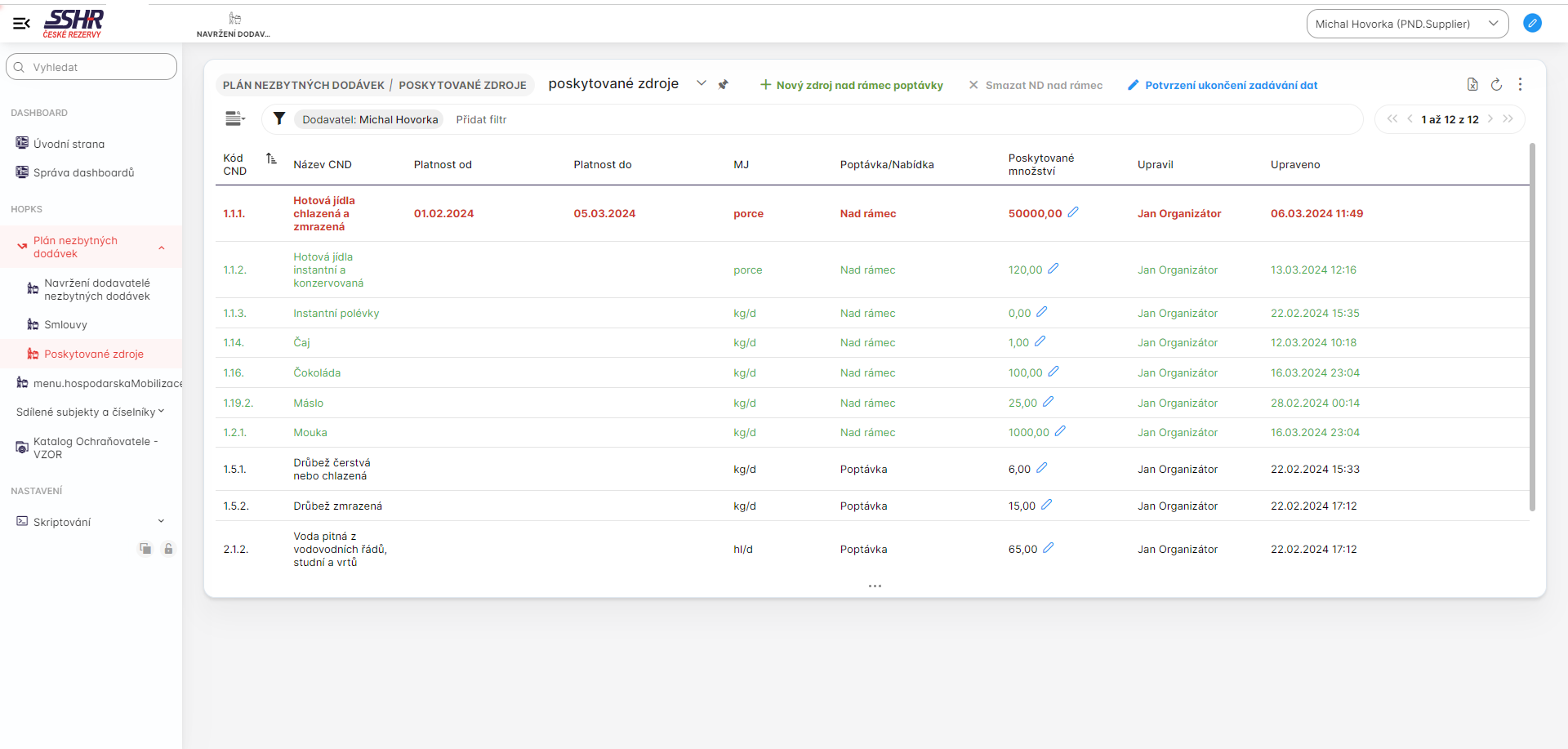Toggle the lock icon in sidebar
The height and width of the screenshot is (749, 1568).
168,549
